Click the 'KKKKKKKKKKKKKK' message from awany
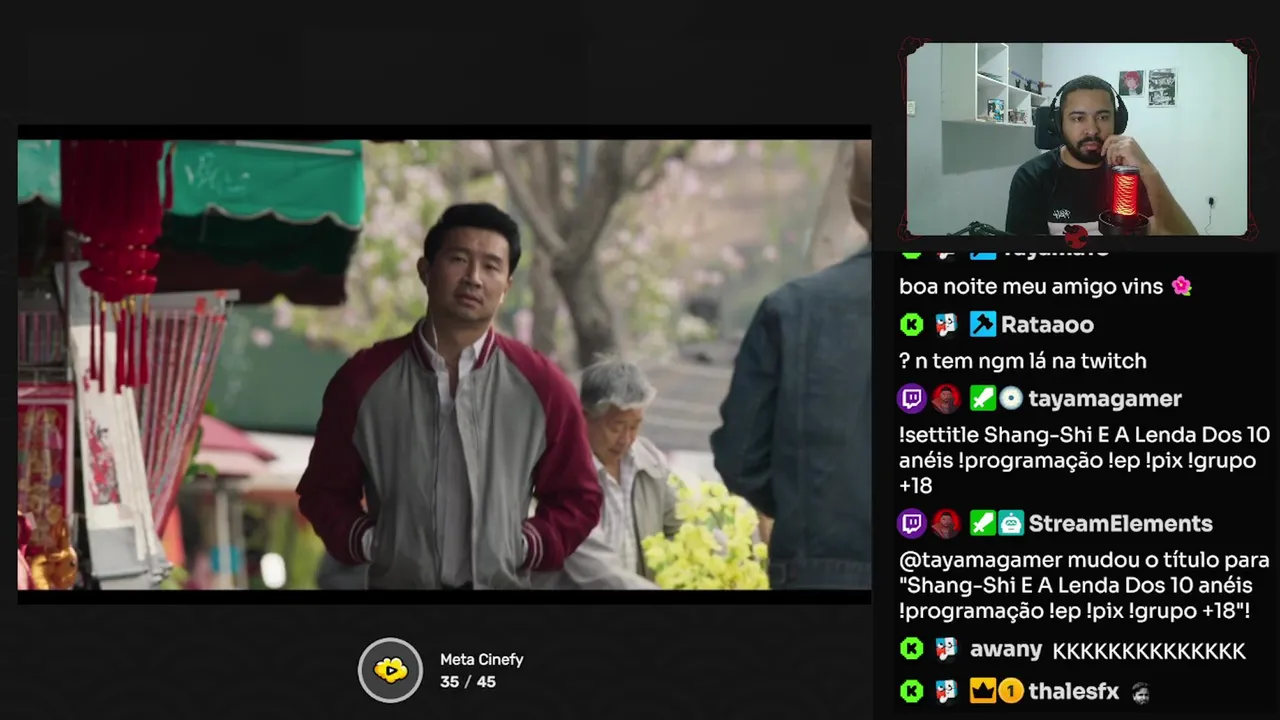Viewport: 1280px width, 720px height. (1149, 651)
